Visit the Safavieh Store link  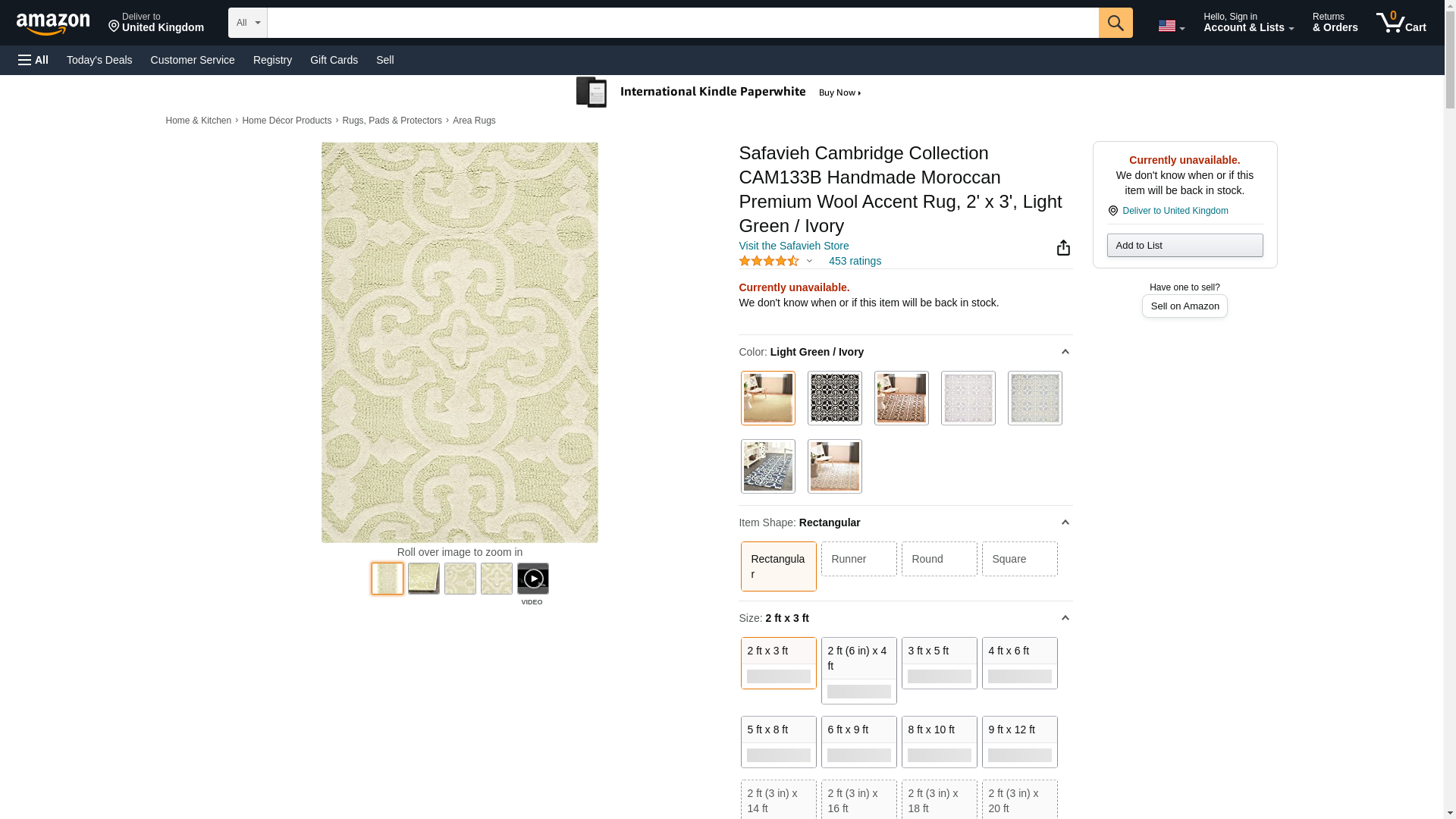click(x=793, y=246)
